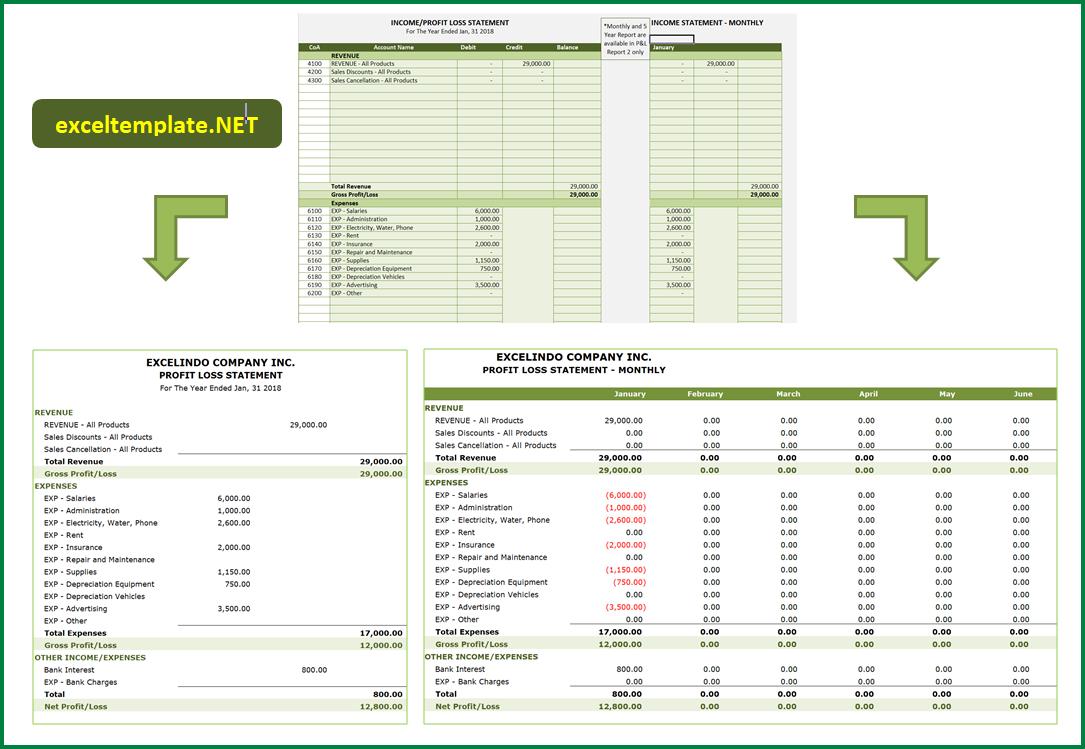
Task: Click the 'Account Name' column header in the top sheet
Action: 394,47
